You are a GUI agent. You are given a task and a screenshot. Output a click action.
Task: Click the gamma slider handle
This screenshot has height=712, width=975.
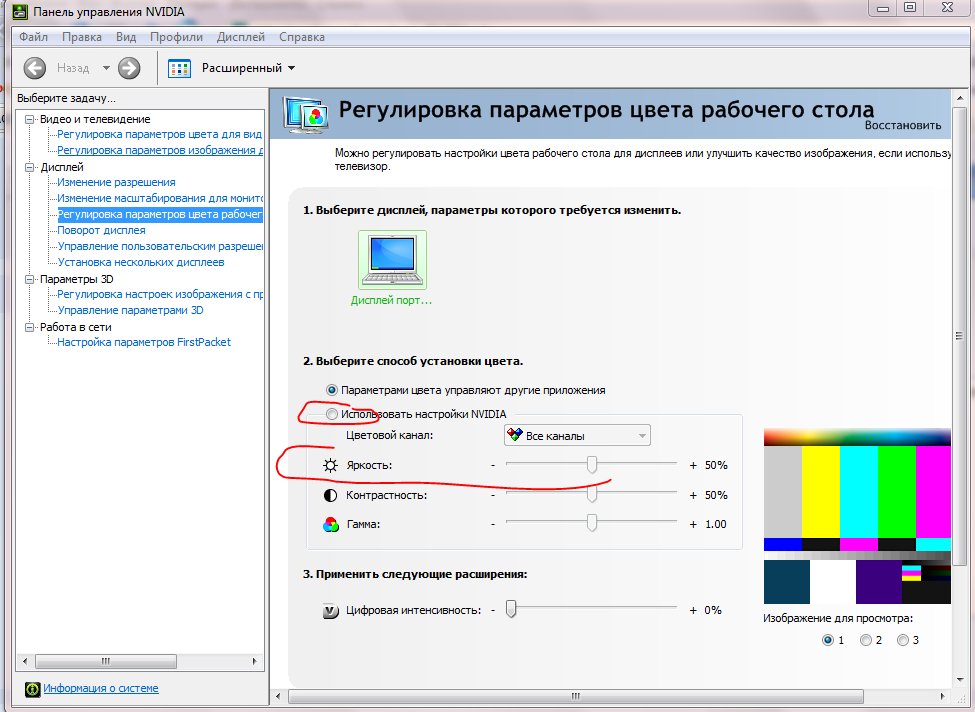pos(592,523)
